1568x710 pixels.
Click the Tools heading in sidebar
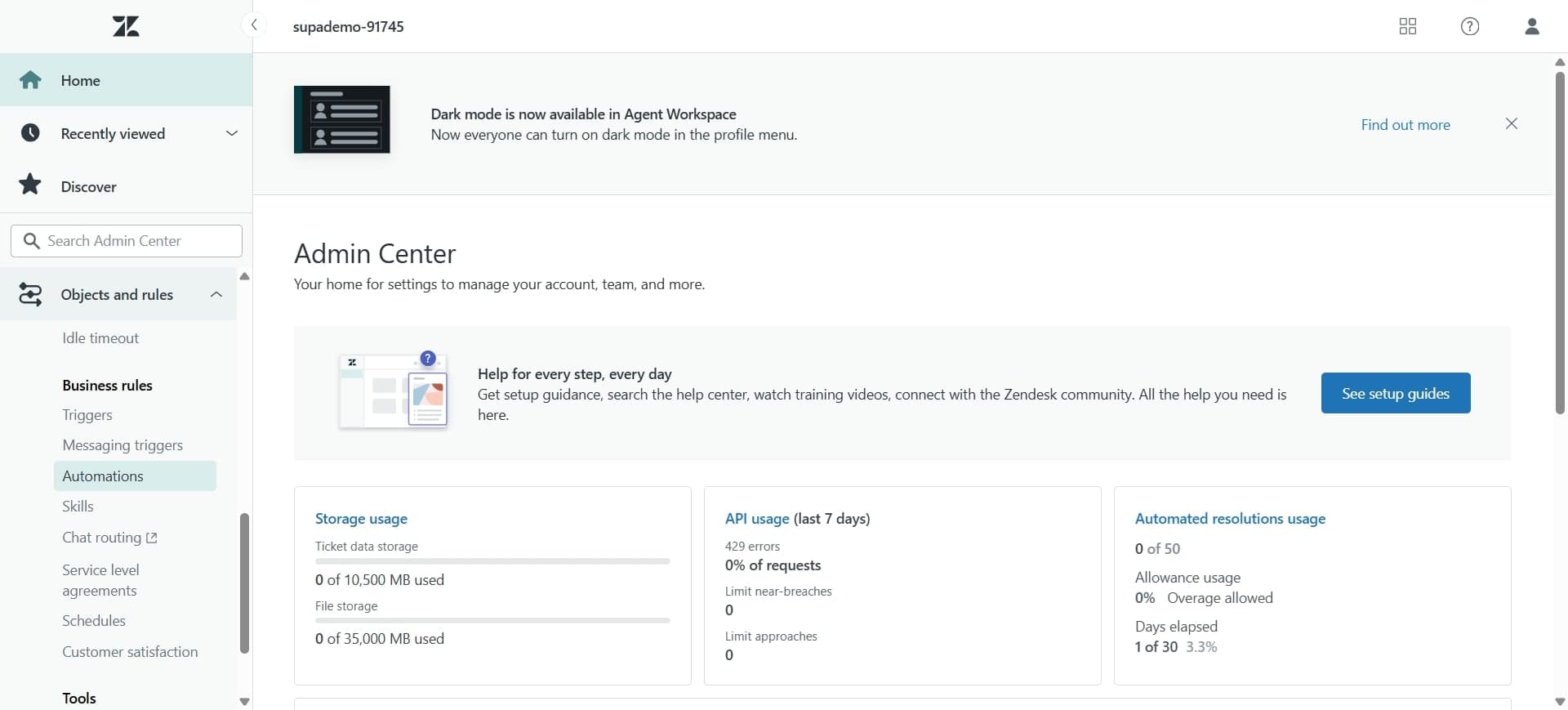tap(79, 699)
